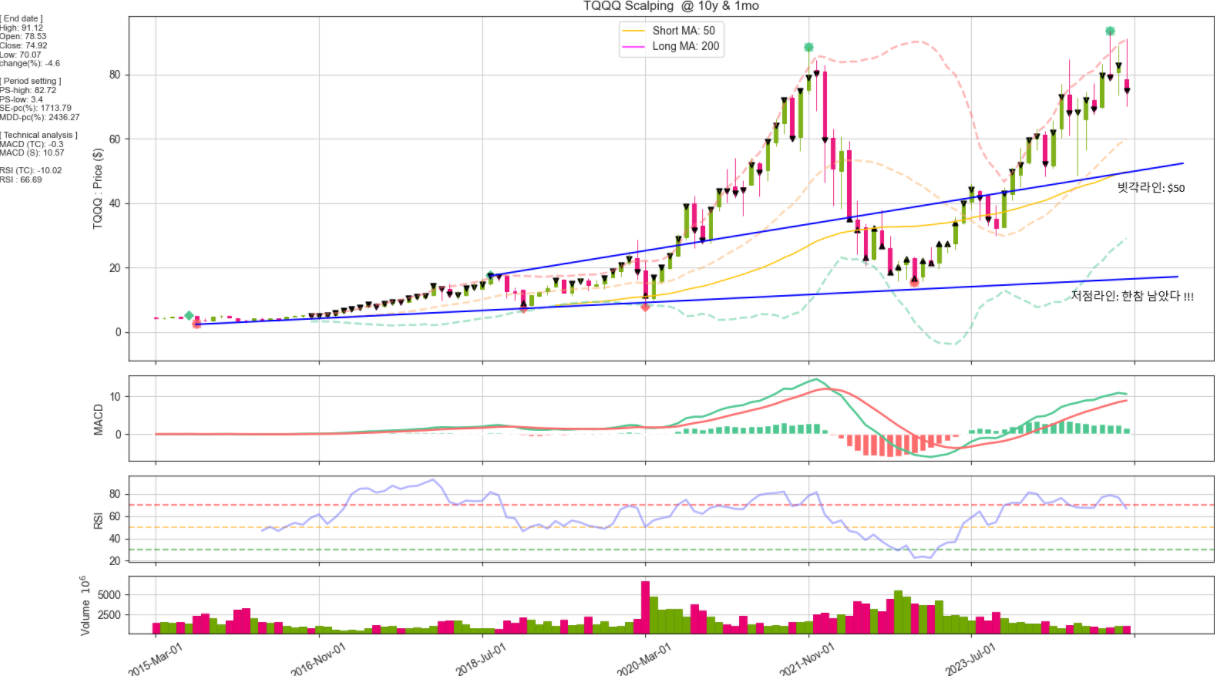Click the "[ End date ]" header
This screenshot has height=676, width=1215.
(23, 19)
